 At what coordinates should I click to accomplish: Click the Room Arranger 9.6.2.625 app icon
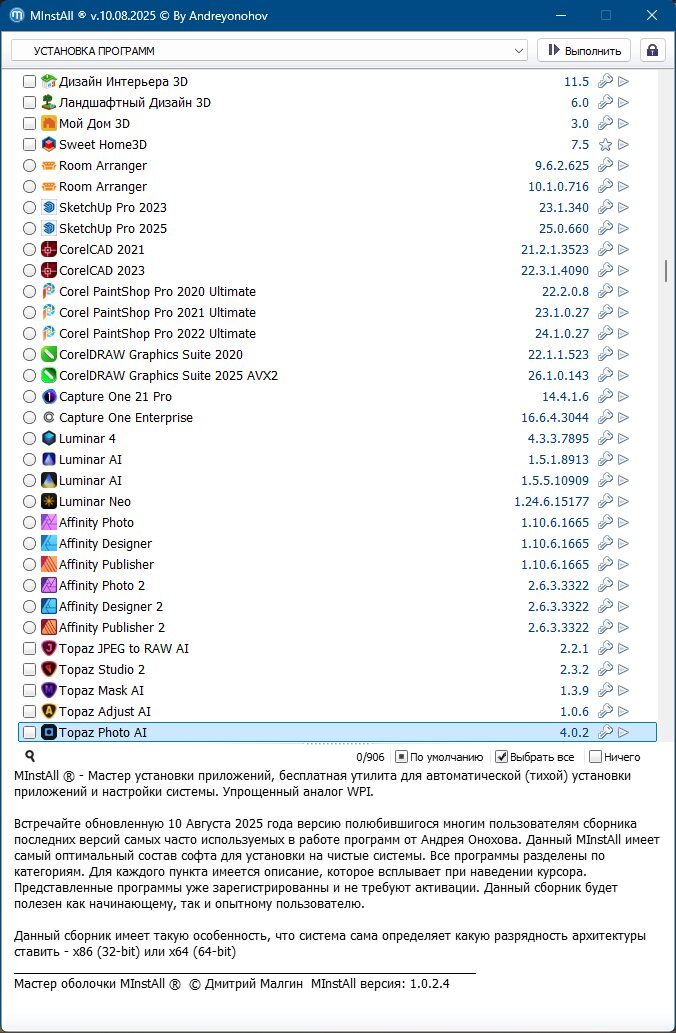(x=49, y=166)
